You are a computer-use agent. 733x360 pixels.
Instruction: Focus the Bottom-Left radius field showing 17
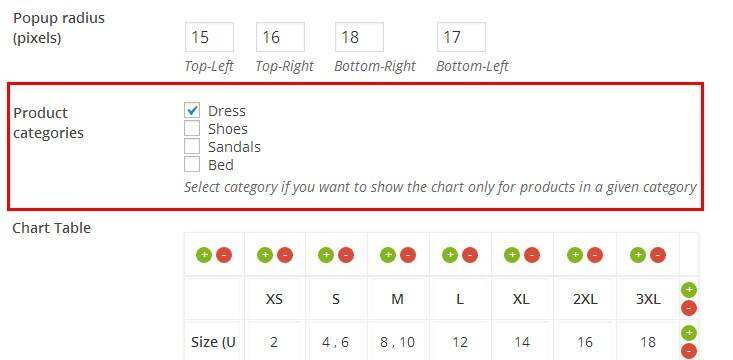pyautogui.click(x=461, y=37)
